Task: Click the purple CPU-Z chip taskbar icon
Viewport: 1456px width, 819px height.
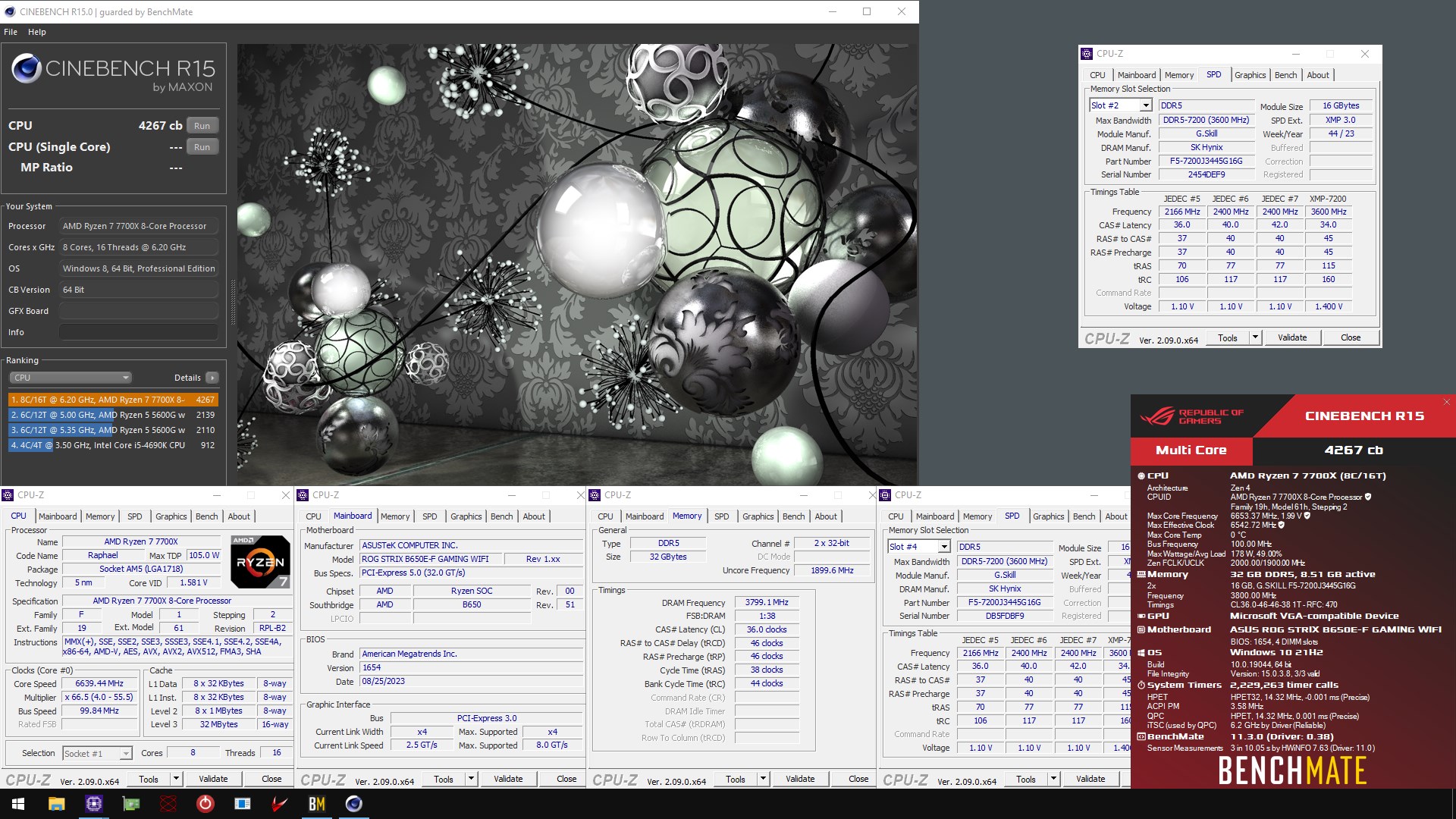Action: click(94, 804)
